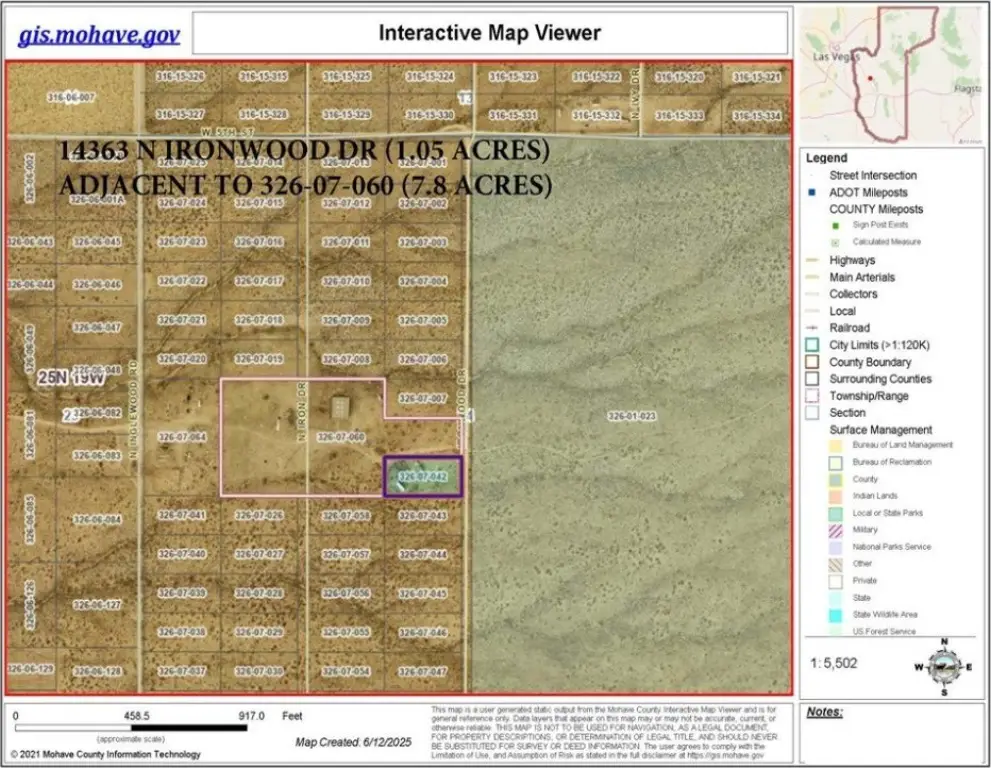Click the City Limits legend box icon
This screenshot has height=768, width=991.
click(x=813, y=345)
